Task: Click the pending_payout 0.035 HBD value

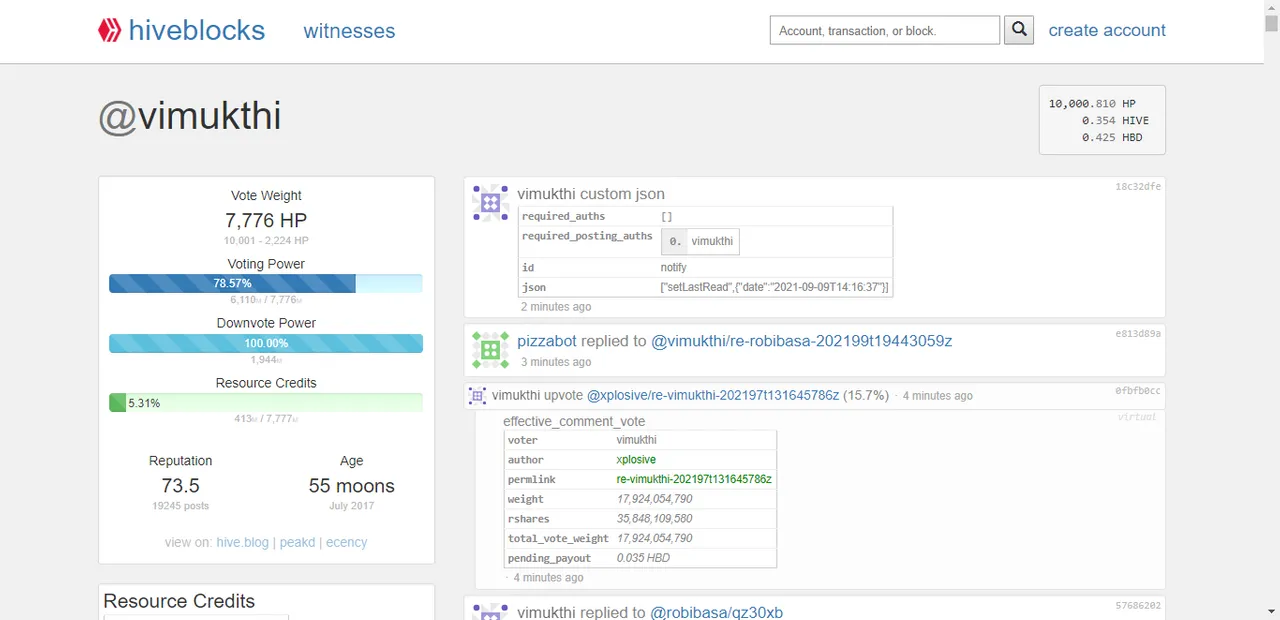Action: (x=643, y=558)
